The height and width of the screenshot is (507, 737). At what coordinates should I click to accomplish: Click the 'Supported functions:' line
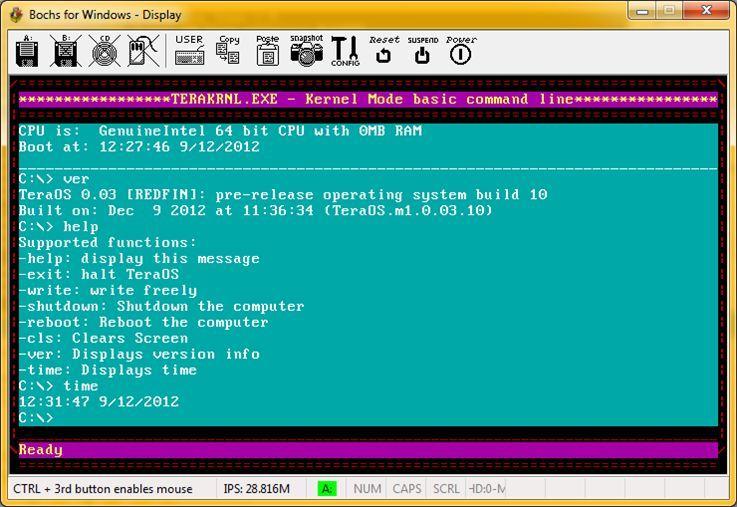point(108,242)
